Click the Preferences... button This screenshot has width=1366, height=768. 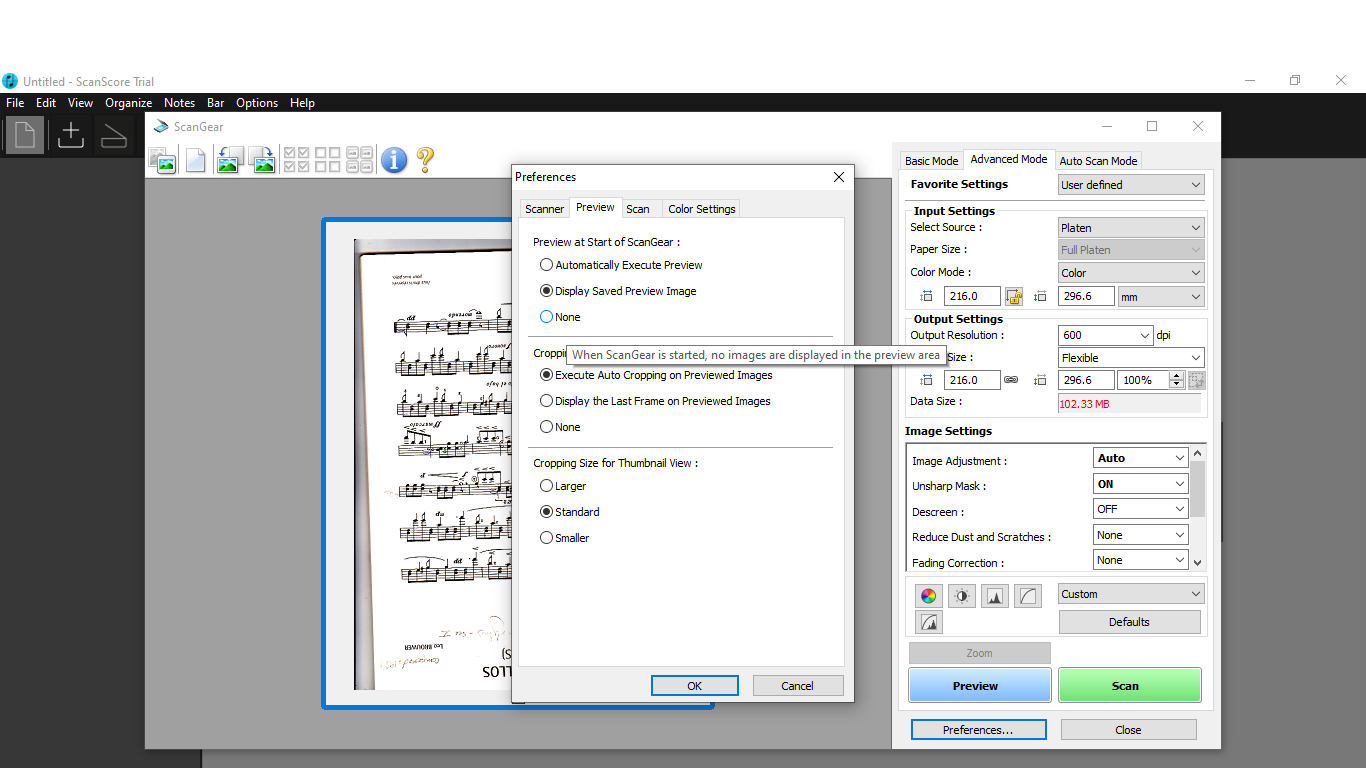(979, 730)
